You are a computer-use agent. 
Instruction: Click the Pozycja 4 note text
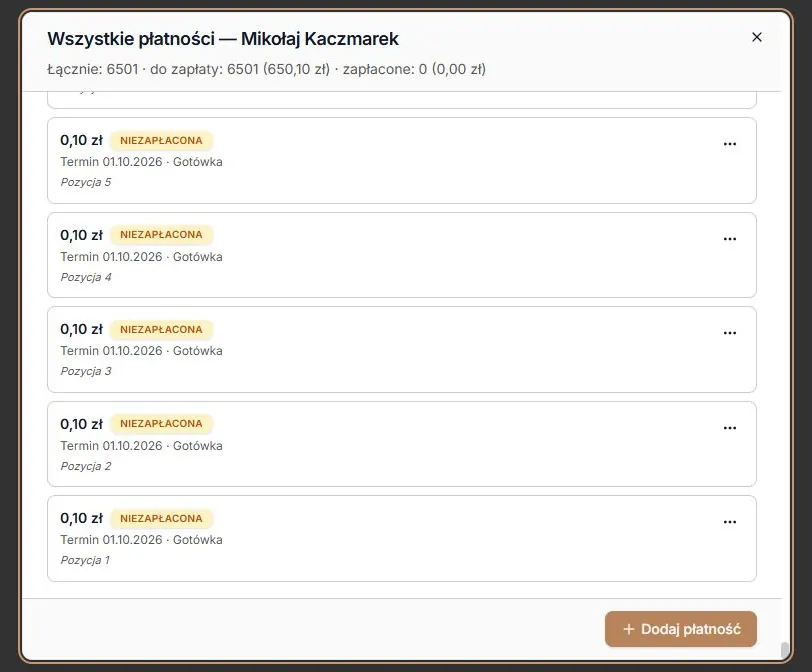(85, 277)
